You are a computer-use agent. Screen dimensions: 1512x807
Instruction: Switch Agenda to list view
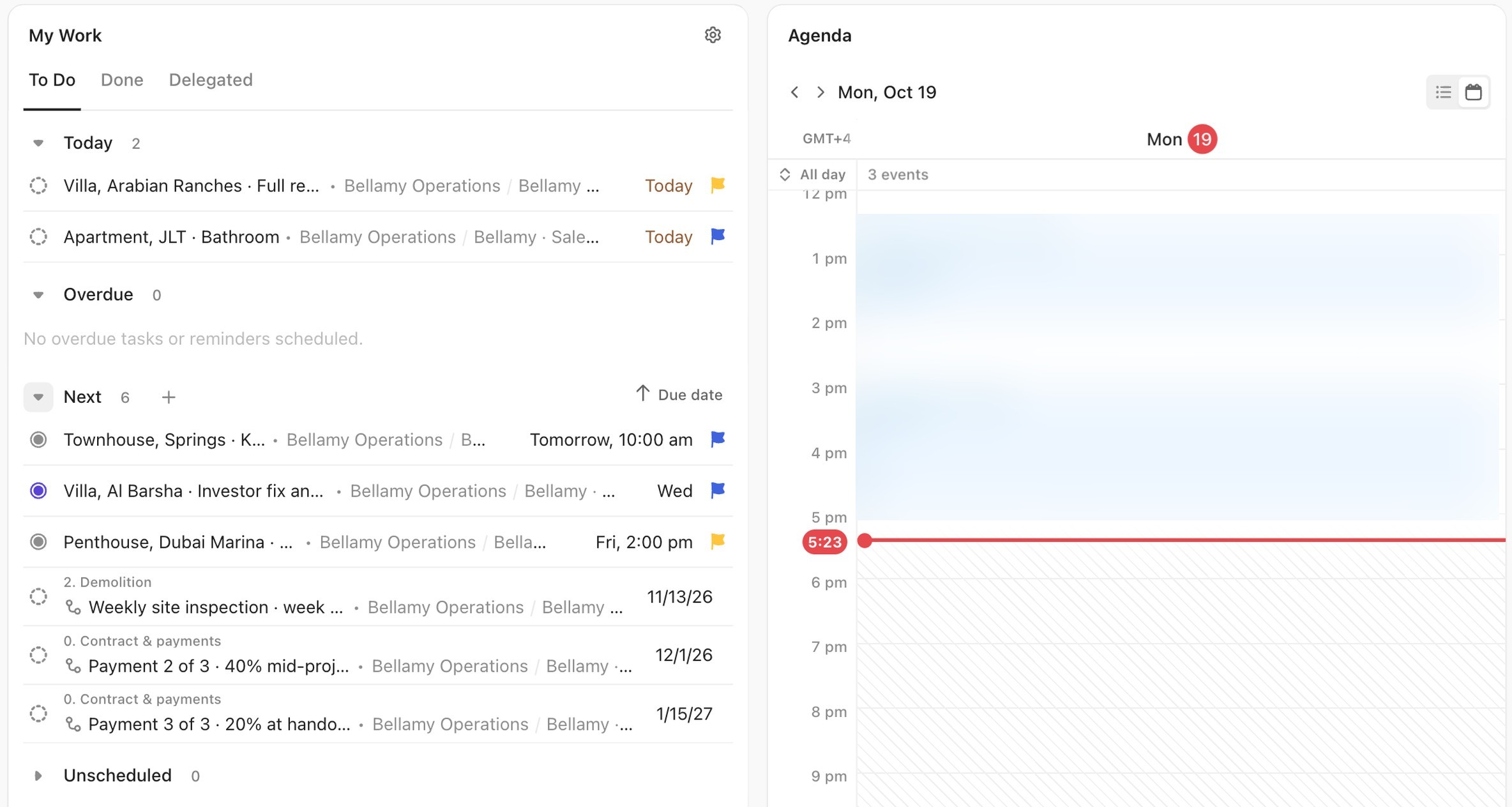1443,92
